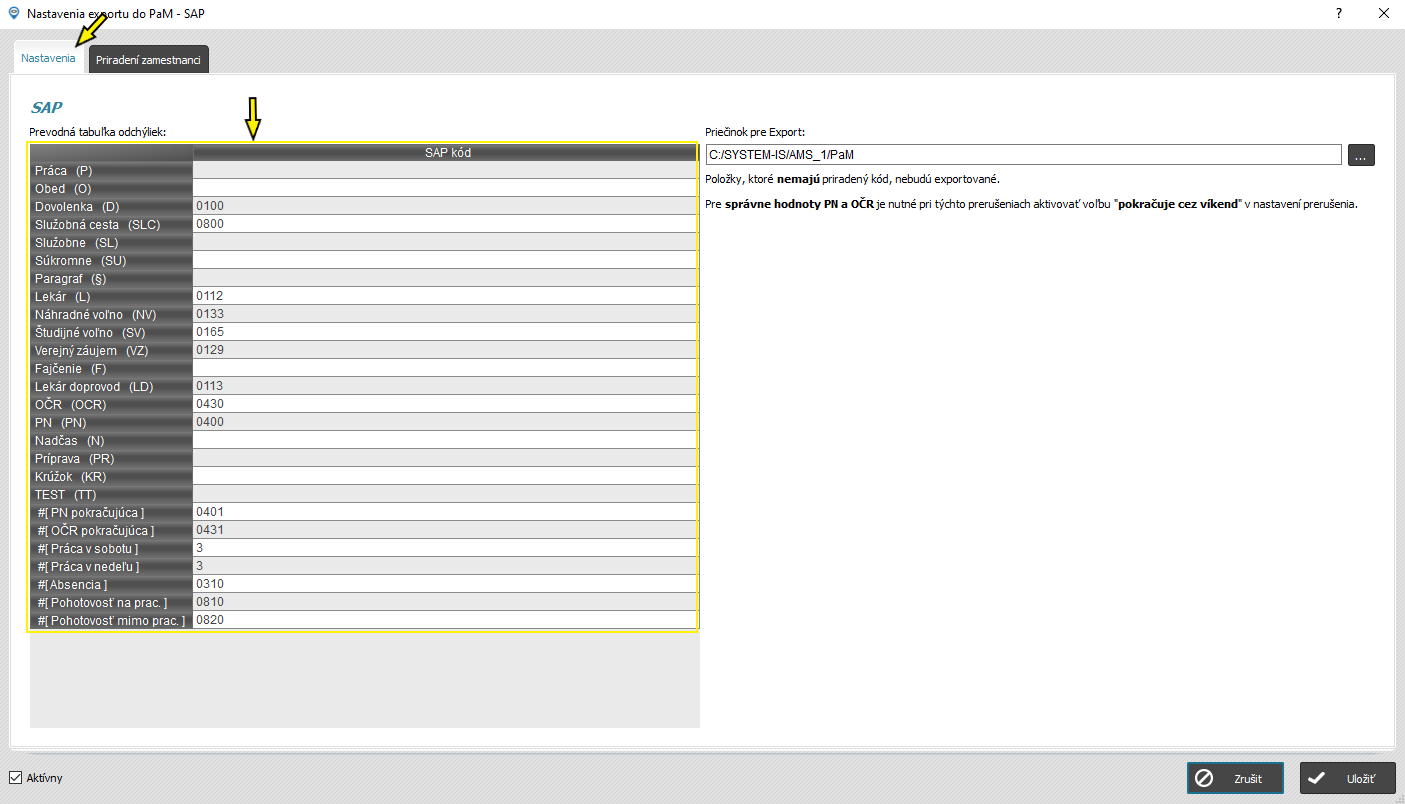Browse for export folder with the ... button

tap(1361, 155)
